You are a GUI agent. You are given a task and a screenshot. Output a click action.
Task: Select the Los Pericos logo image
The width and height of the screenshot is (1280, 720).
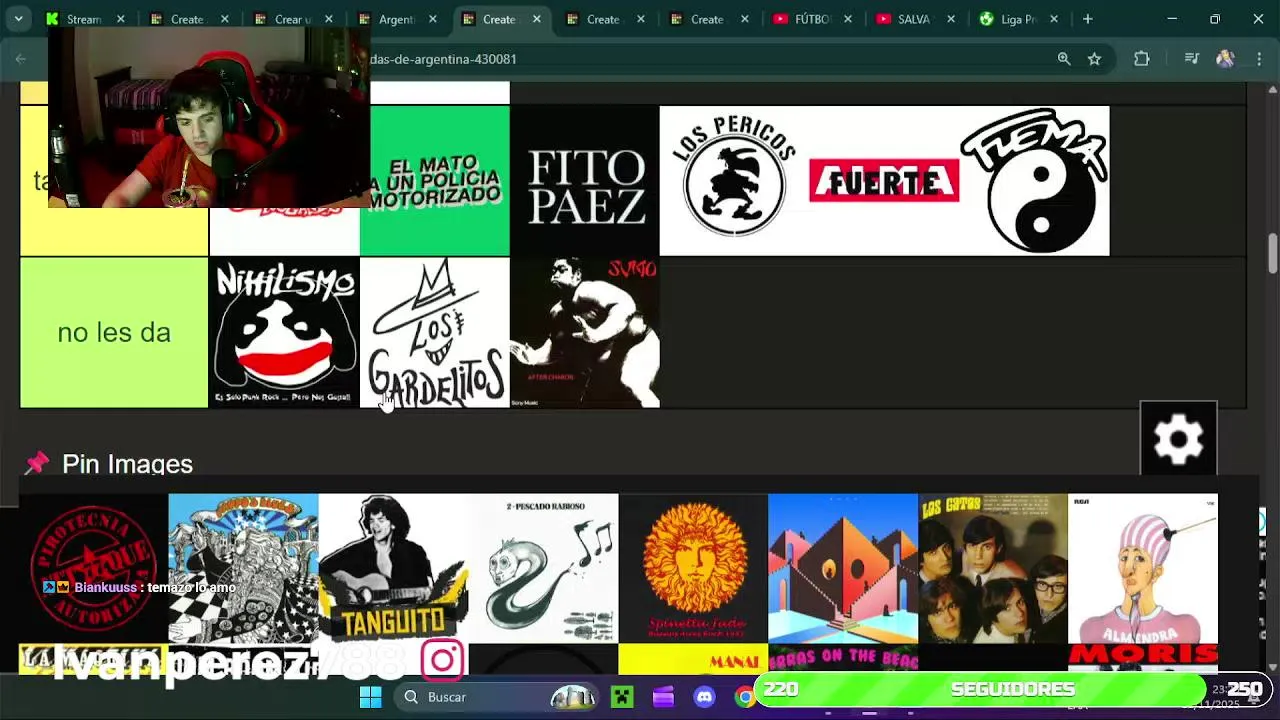[735, 181]
